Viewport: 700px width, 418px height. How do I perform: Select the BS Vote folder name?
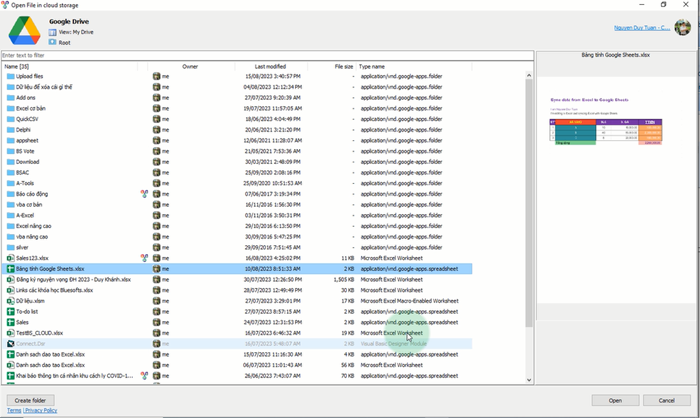[25, 151]
